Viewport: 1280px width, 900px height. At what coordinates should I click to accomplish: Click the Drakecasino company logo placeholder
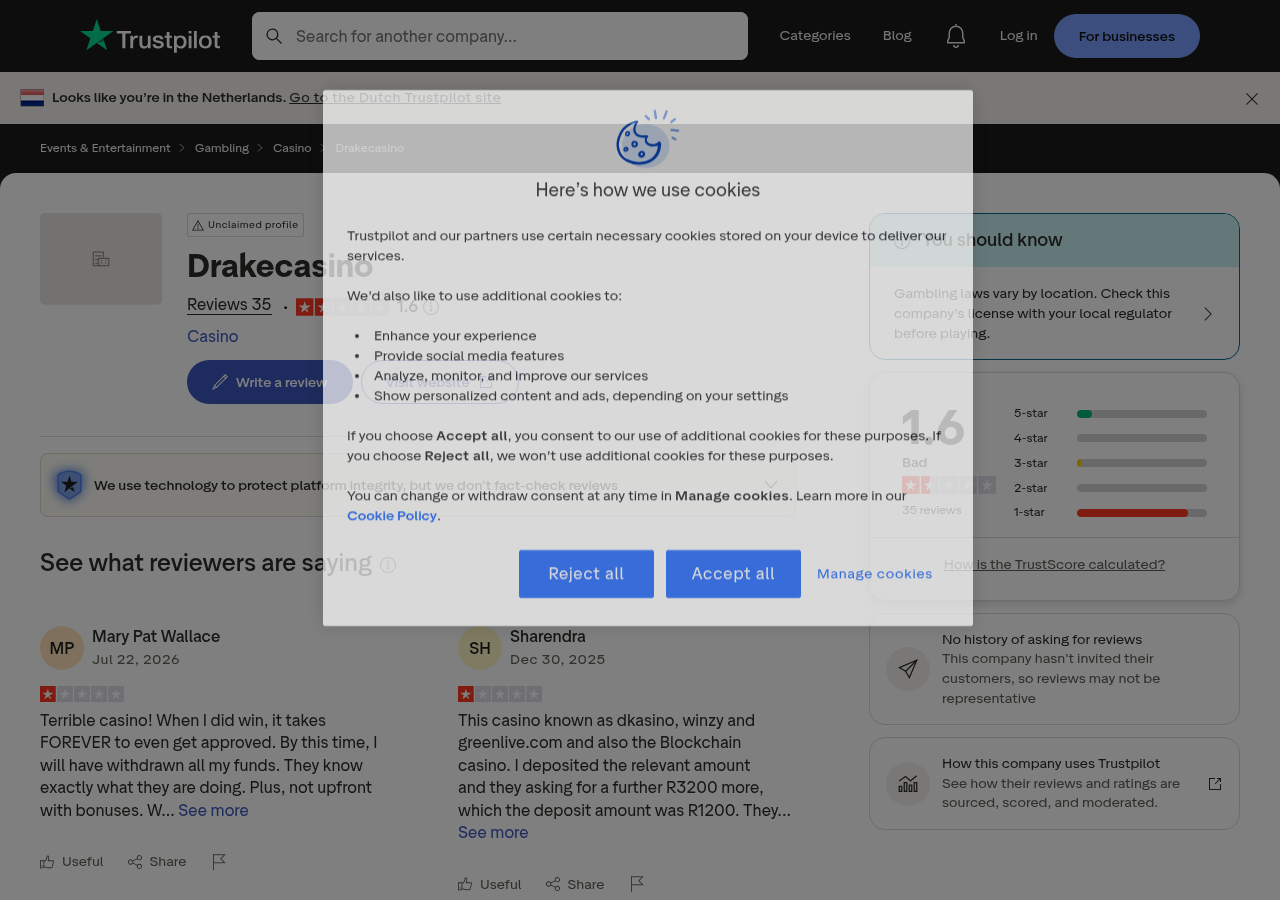(101, 259)
